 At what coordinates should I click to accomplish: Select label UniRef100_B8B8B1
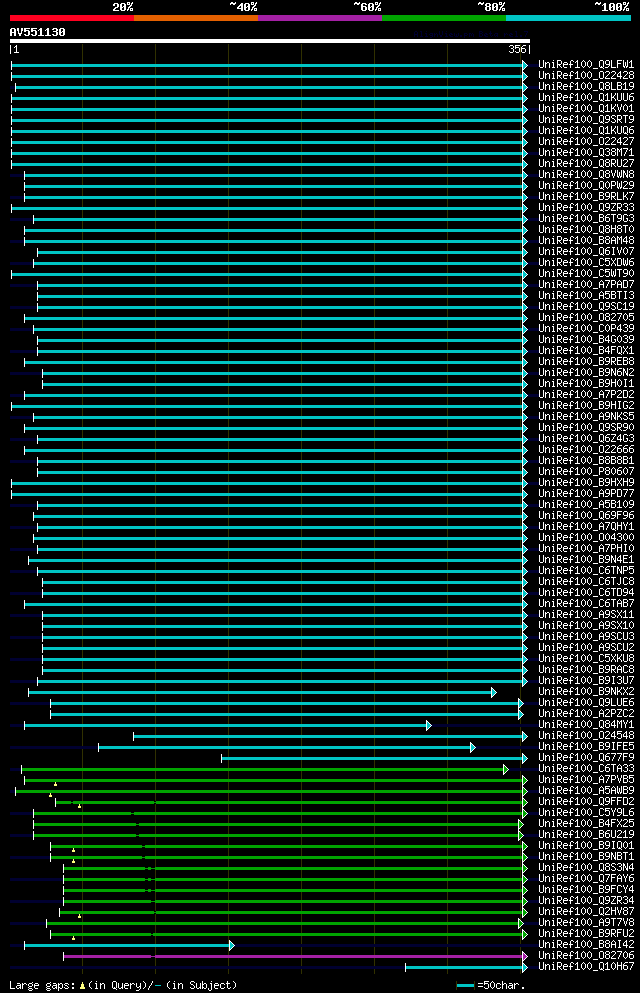586,460
